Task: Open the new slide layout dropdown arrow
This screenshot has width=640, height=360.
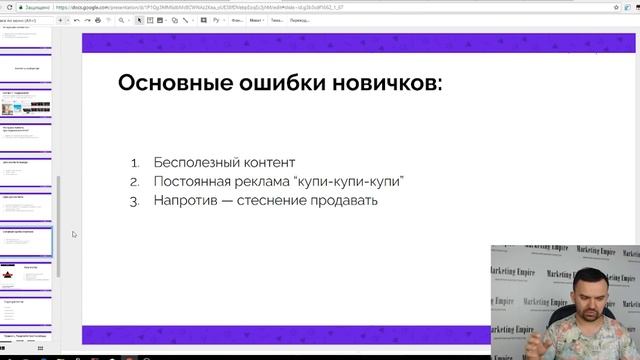Action: tap(68, 20)
